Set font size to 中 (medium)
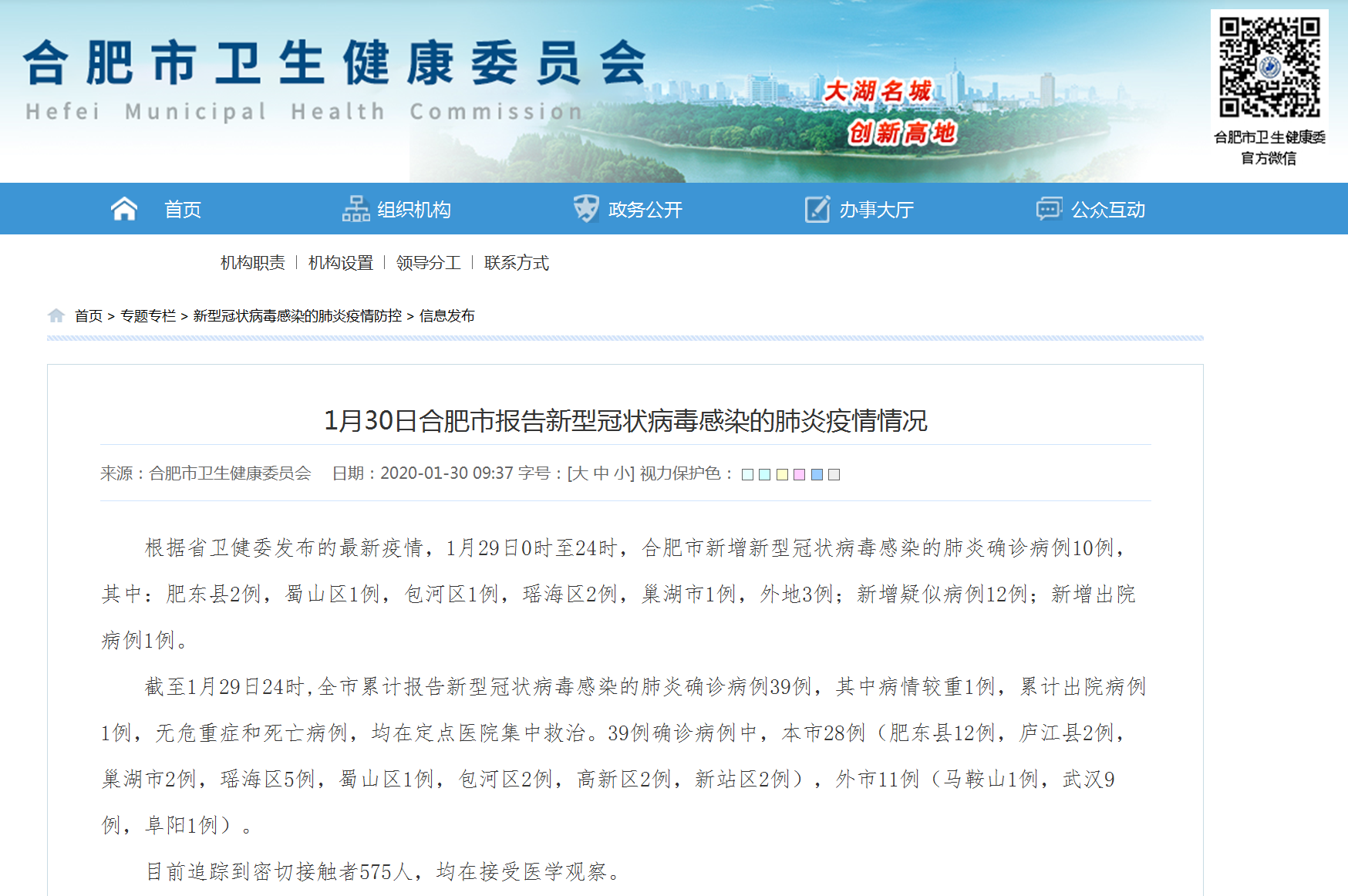The image size is (1348, 896). [x=602, y=473]
